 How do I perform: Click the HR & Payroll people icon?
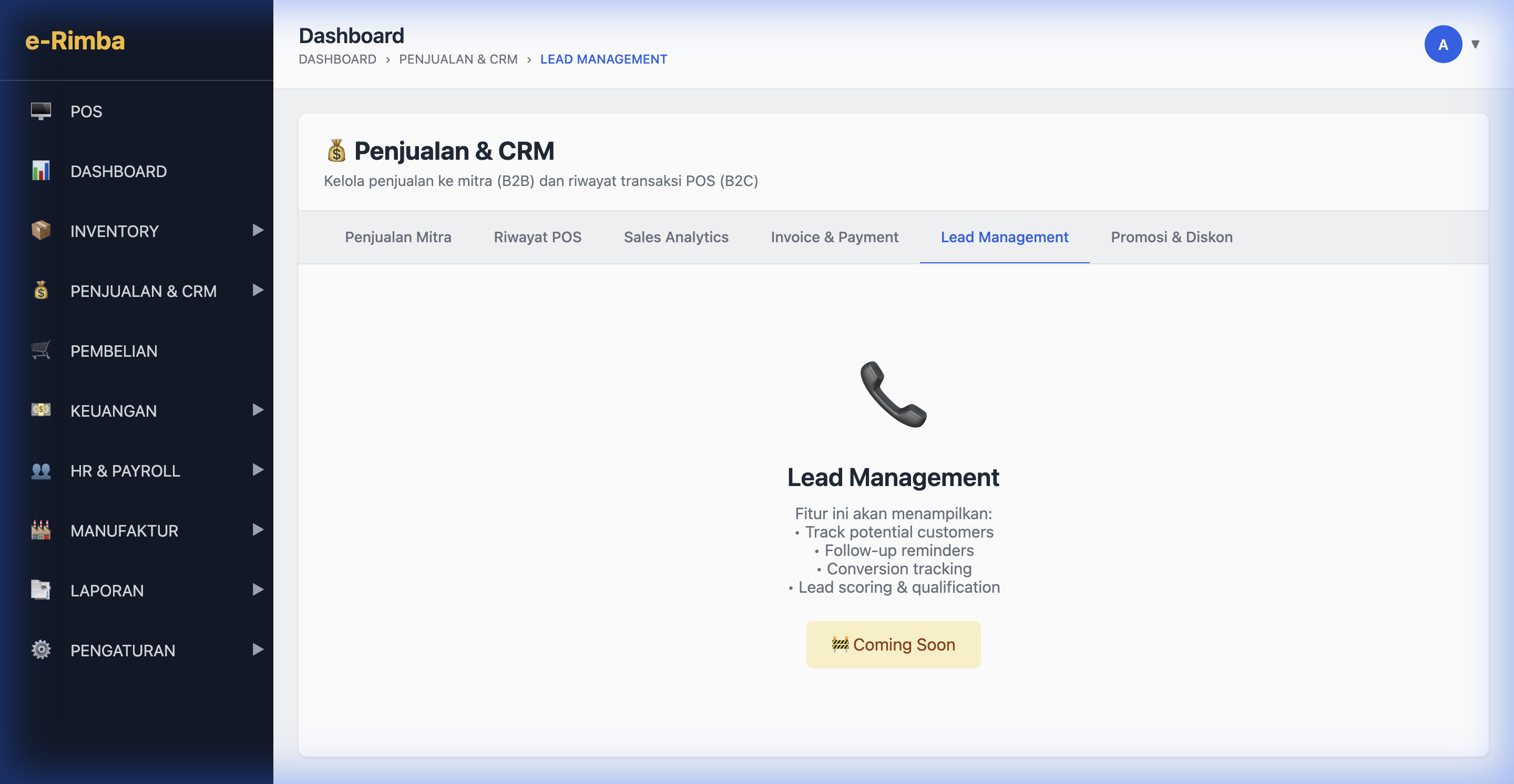[40, 470]
